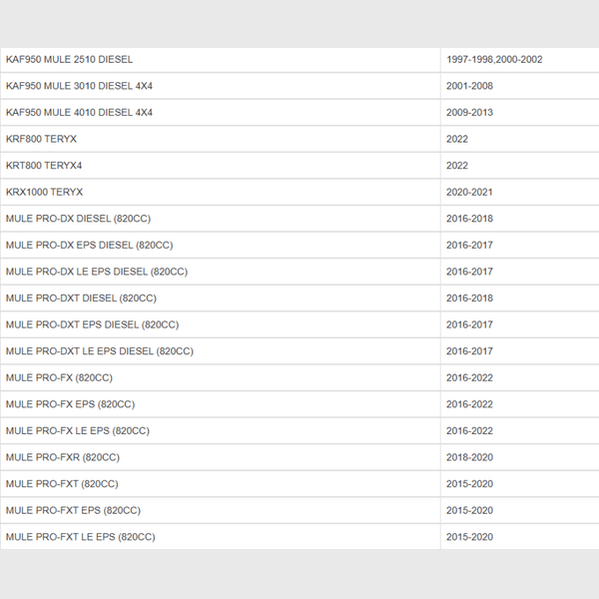599x599 pixels.
Task: Select MULE PRO-FXT LE EPS (820CC) row
Action: click(300, 537)
